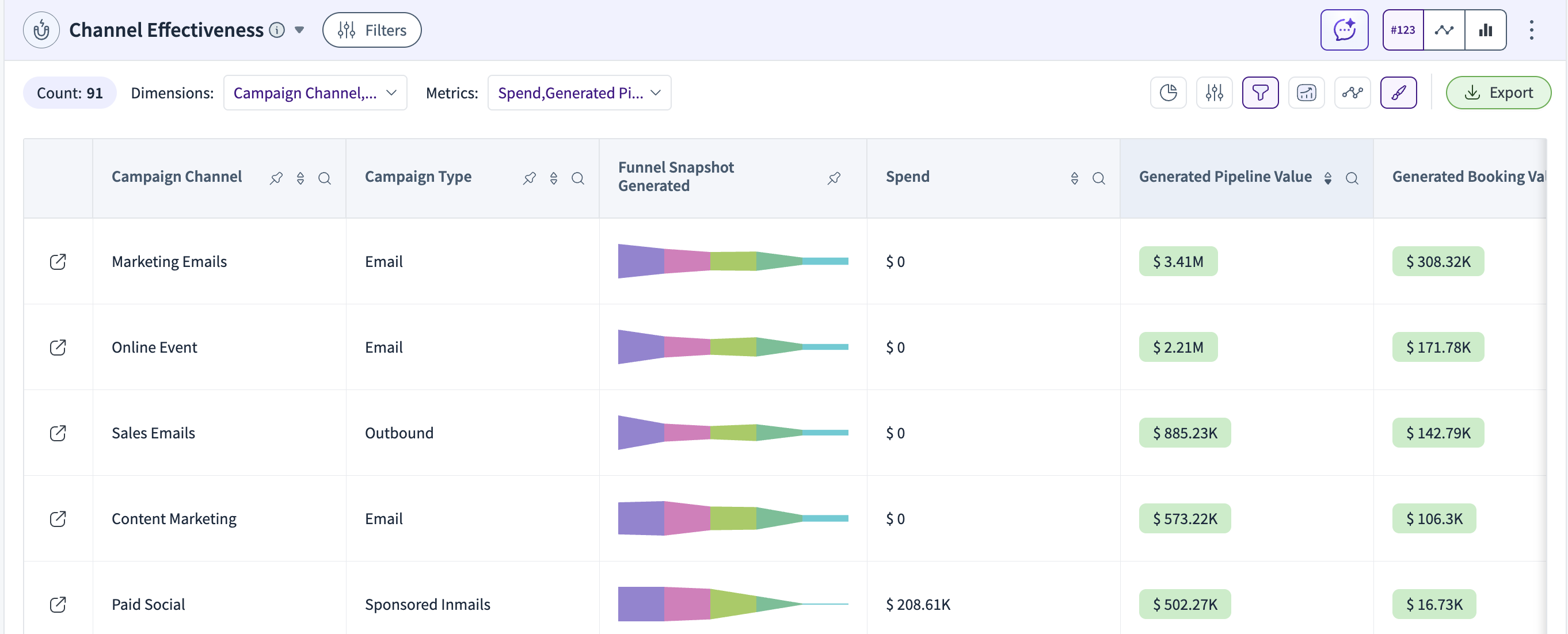Viewport: 1568px width, 634px height.
Task: Switch to #123 table view
Action: 1402,30
